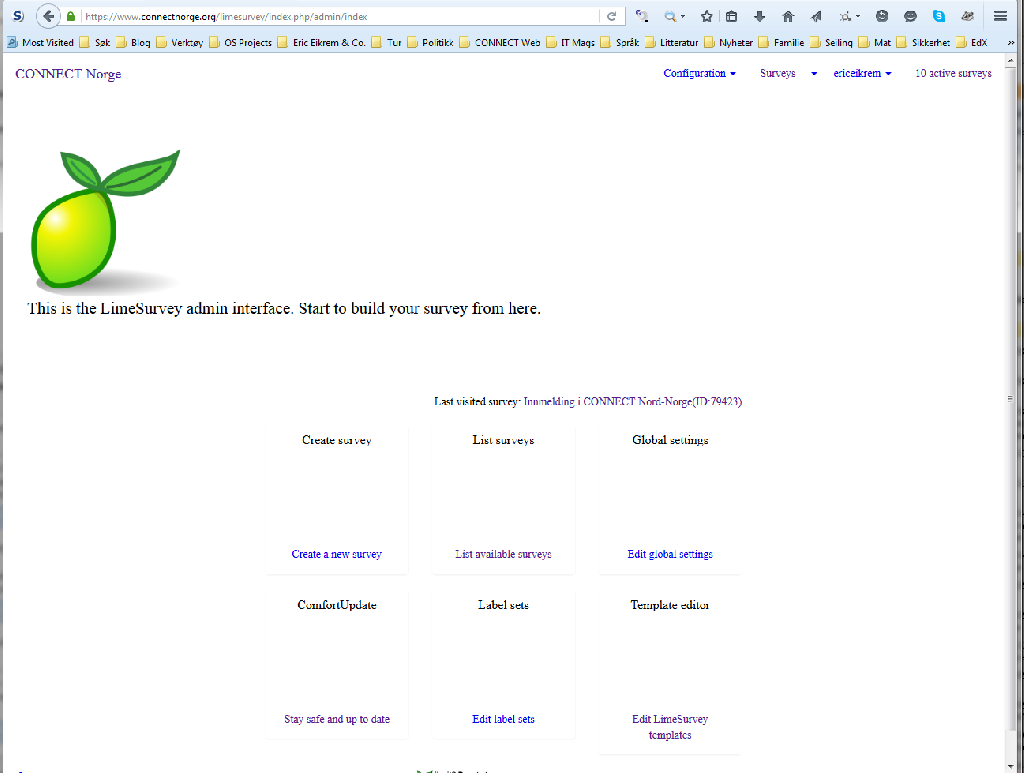The width and height of the screenshot is (1024, 773).
Task: Click the chat bubble toolbar icon
Action: click(910, 16)
